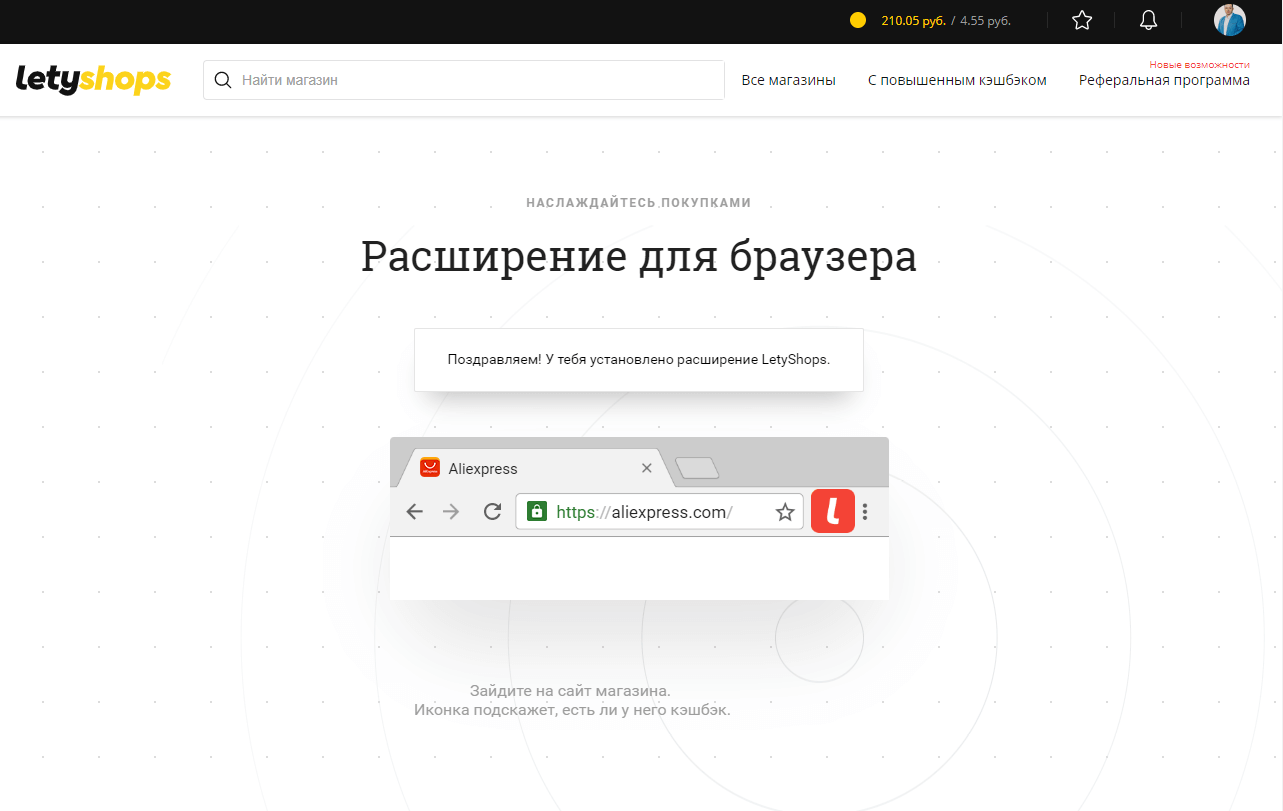Screen dimensions: 1283x811
Task: Click the 'НАСЛАЖДАЙТЕСЬ ПОКУПКАМИ' subtitle
Action: pos(639,203)
